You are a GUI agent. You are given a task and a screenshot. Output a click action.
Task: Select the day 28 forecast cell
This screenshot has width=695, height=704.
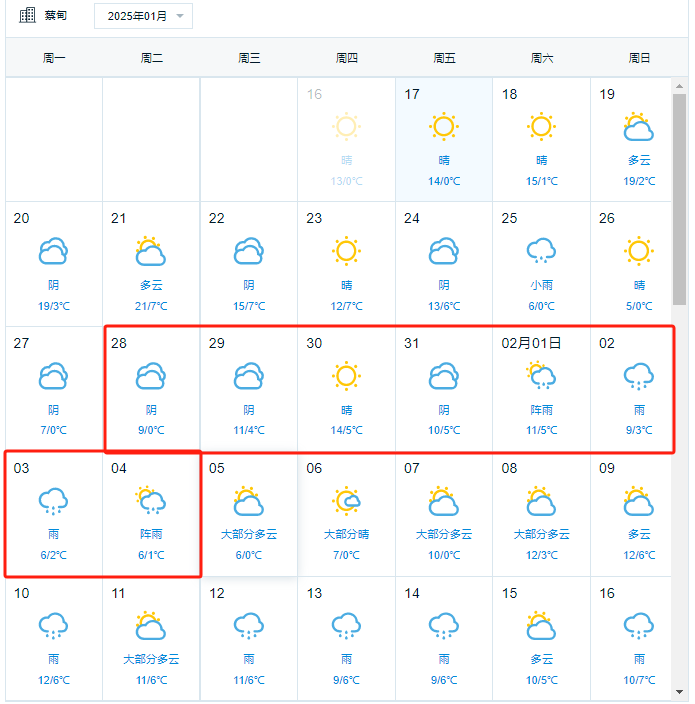pyautogui.click(x=151, y=389)
